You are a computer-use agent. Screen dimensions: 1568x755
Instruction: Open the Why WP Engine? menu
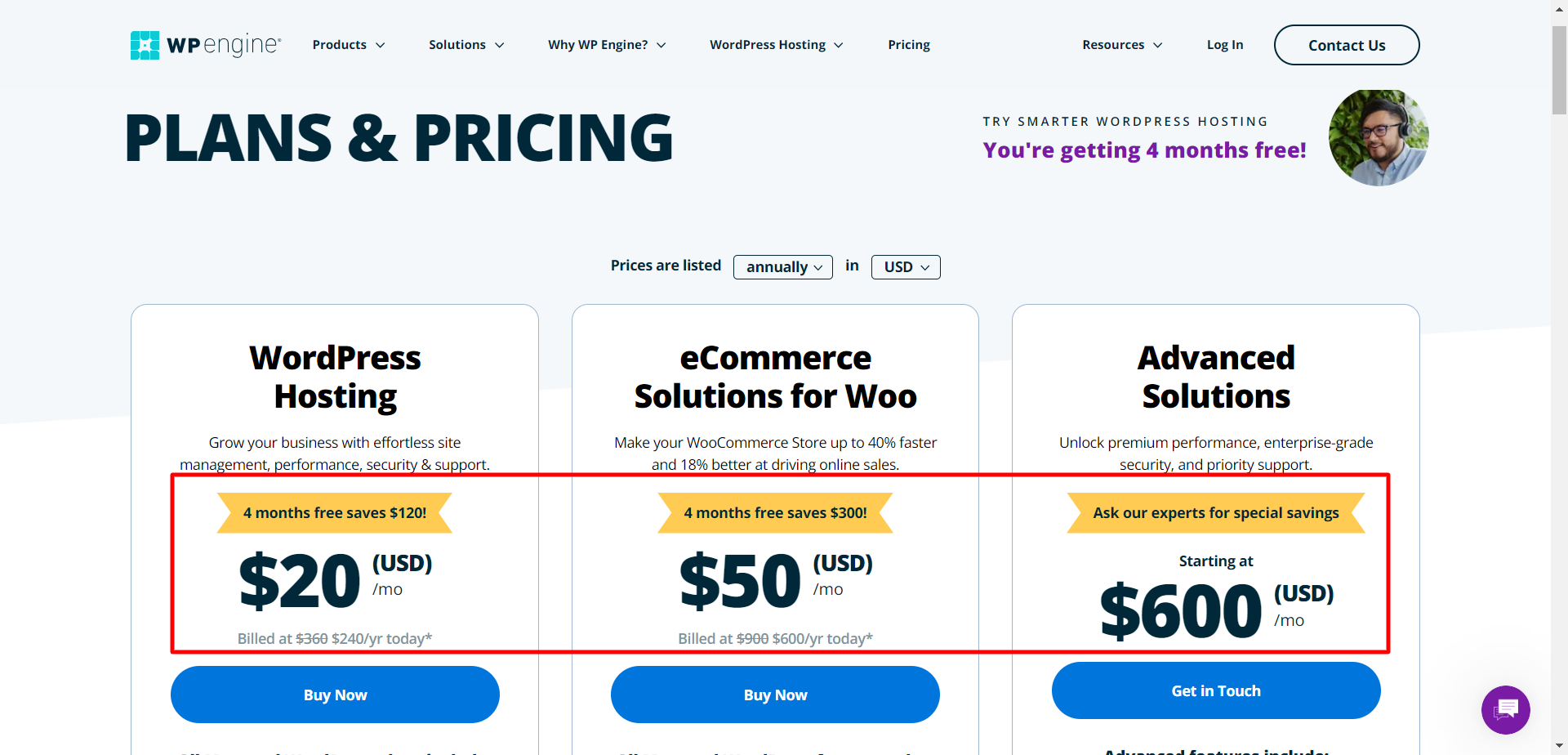607,45
